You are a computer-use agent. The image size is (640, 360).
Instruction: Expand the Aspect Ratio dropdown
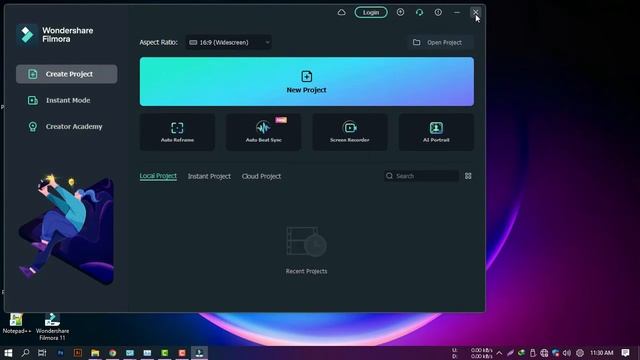click(229, 42)
